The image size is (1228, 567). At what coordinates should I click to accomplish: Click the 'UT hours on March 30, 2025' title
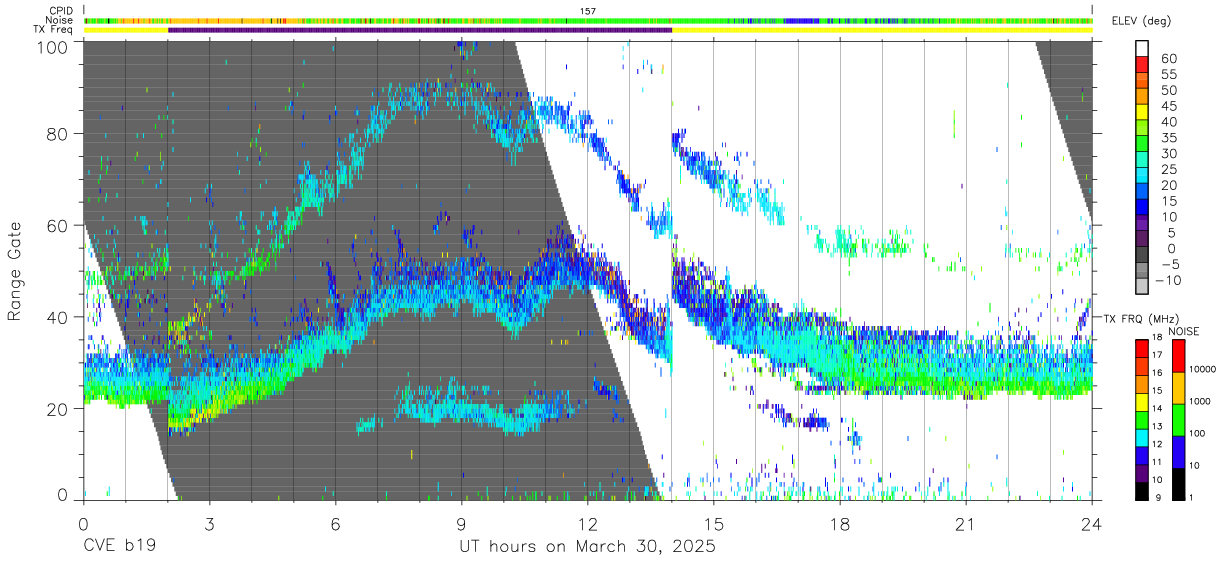(x=587, y=547)
